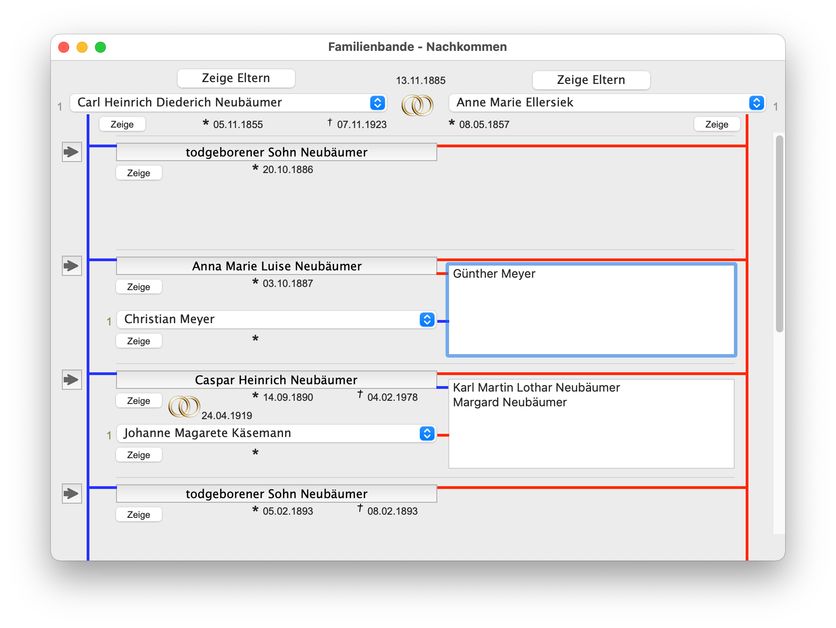Select Karl Martin Lothar Neubäumer in list
The image size is (836, 628).
pyautogui.click(x=536, y=388)
